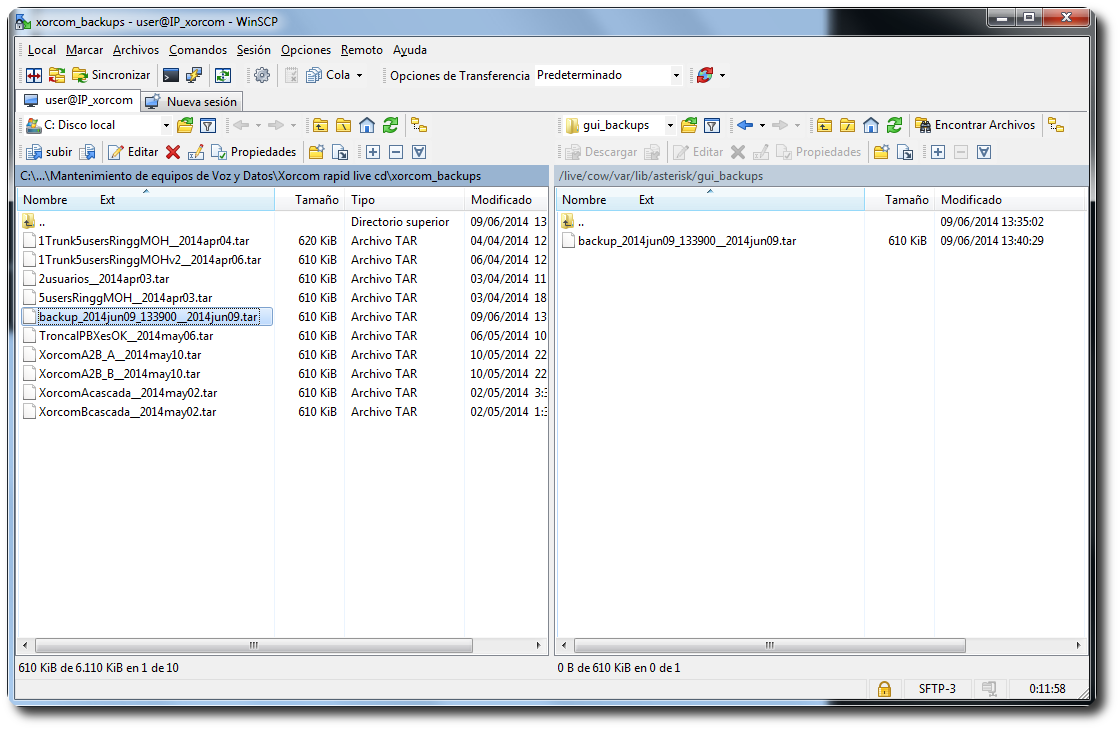Image resolution: width=1120 pixels, height=730 pixels.
Task: Click the SFTP-3 protocol status entry
Action: pyautogui.click(x=937, y=689)
